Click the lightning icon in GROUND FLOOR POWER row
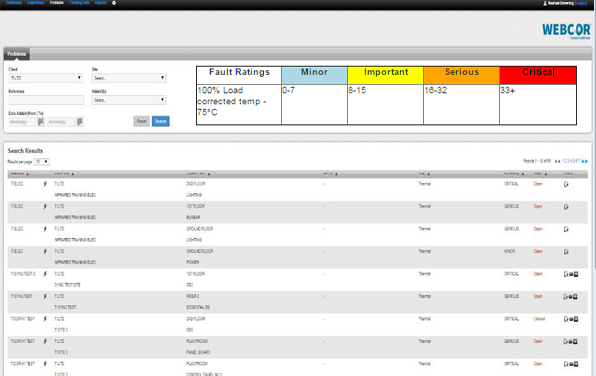 [x=45, y=251]
